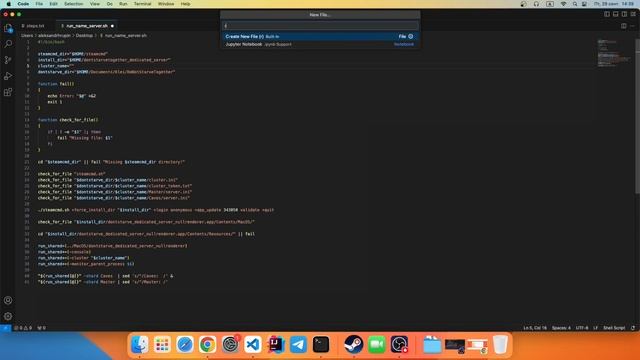
Task: Change LF end of line sequence
Action: tap(596, 328)
